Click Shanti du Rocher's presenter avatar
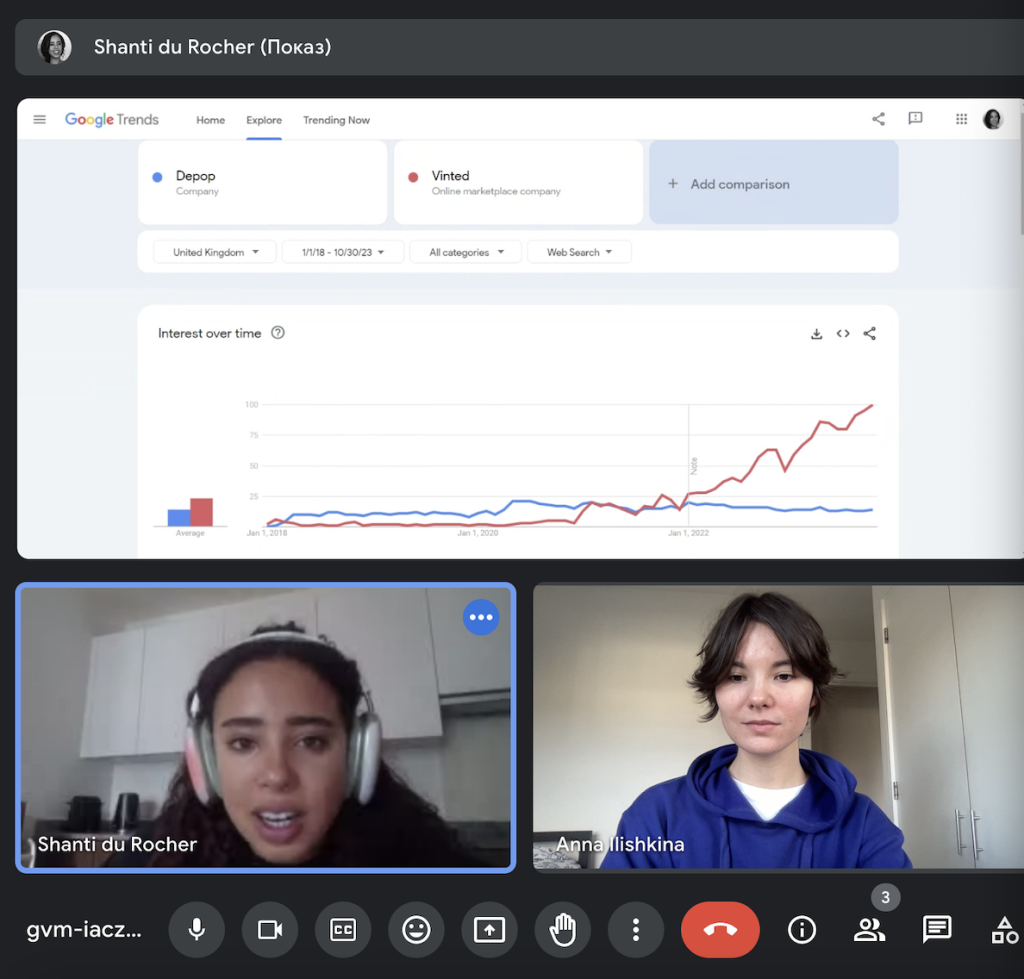The height and width of the screenshot is (979, 1024). pyautogui.click(x=55, y=47)
